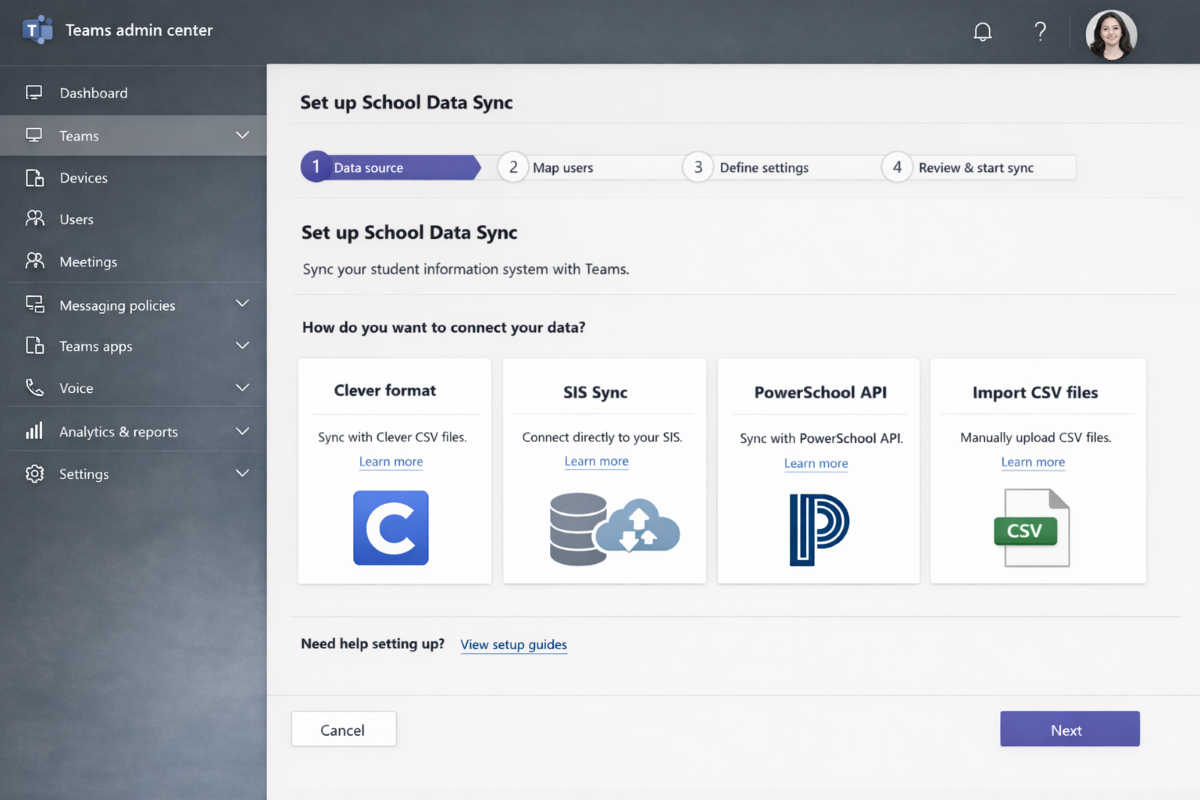Open the Meetings nav item
1200x800 pixels.
point(133,261)
